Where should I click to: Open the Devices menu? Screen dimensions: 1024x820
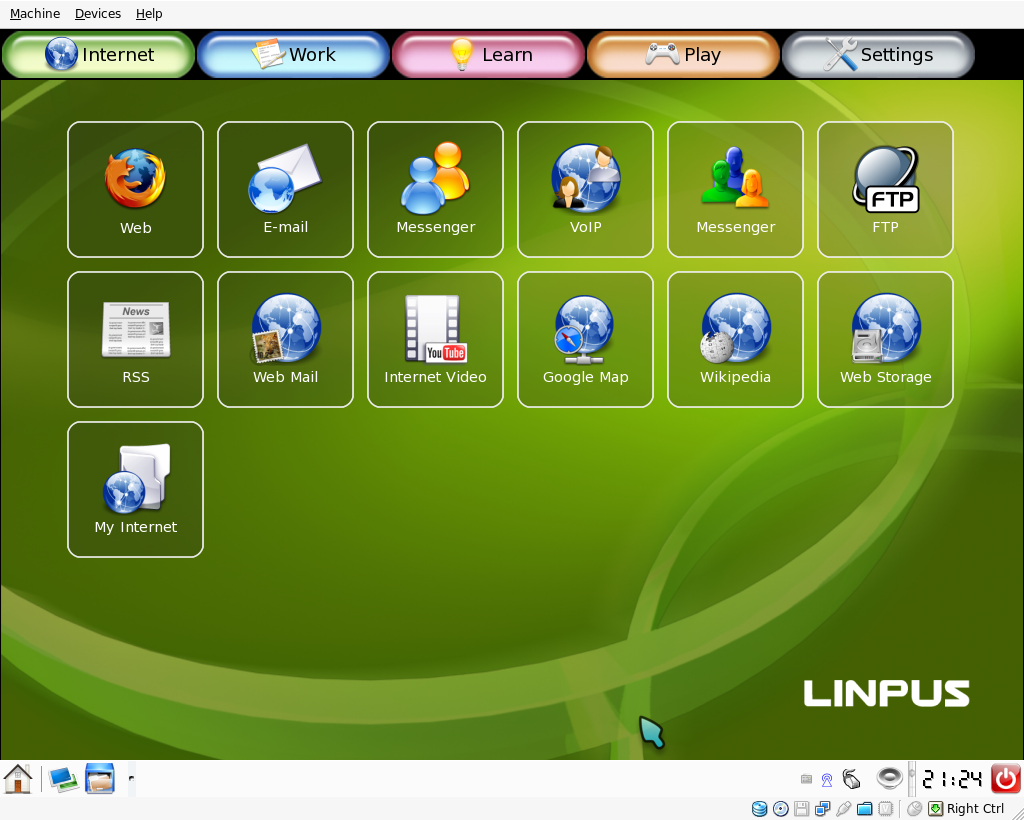coord(97,13)
